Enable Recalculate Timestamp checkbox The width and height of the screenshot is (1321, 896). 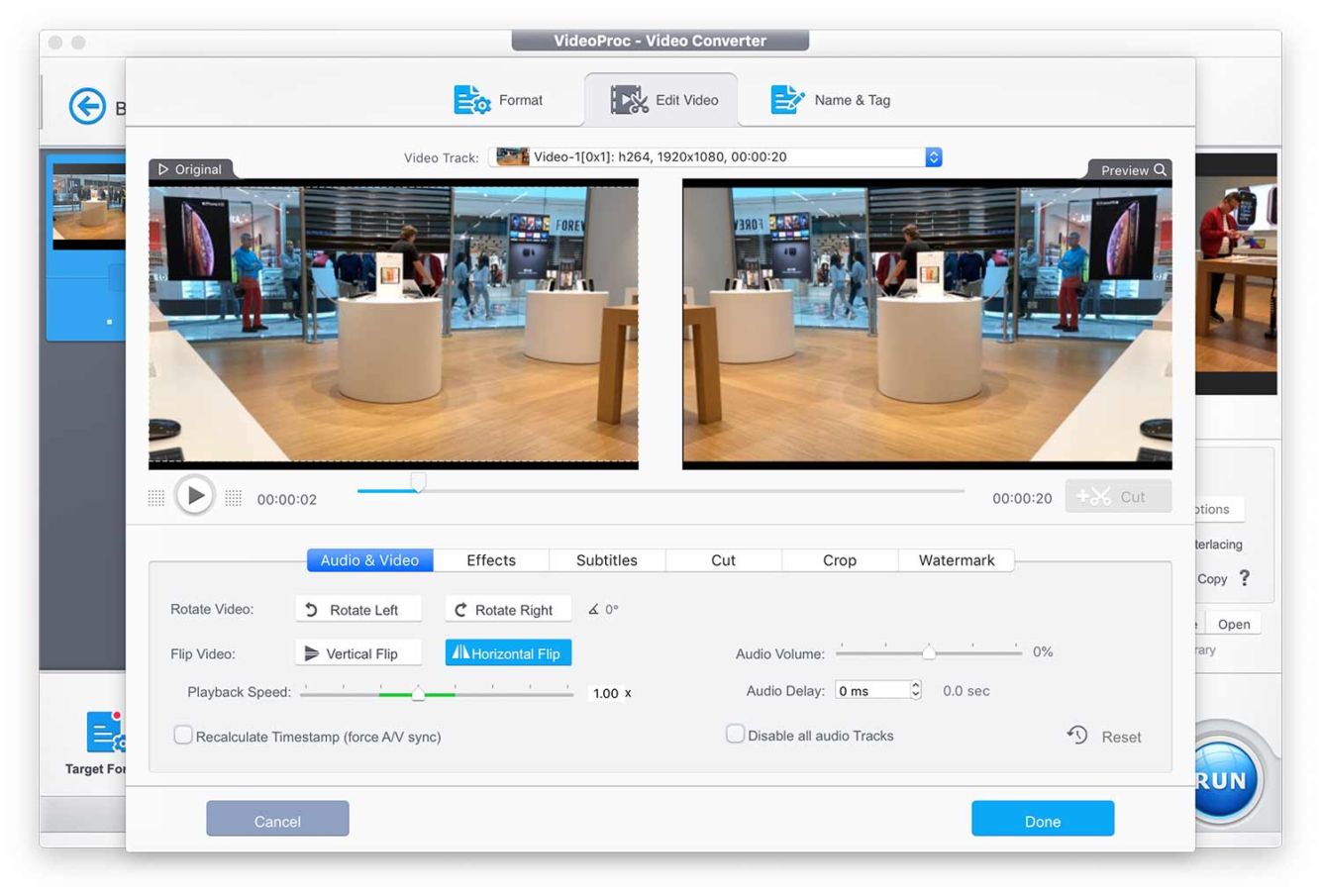pyautogui.click(x=183, y=735)
